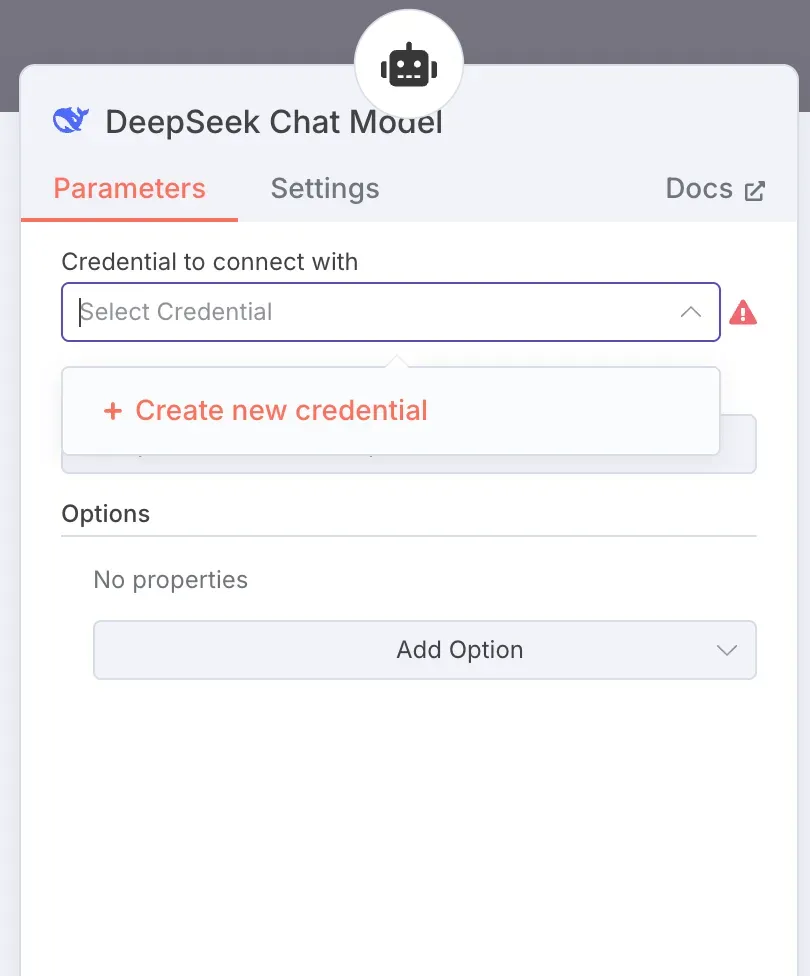The height and width of the screenshot is (976, 810).
Task: Click the partially hidden field below credential popup
Action: click(x=738, y=444)
